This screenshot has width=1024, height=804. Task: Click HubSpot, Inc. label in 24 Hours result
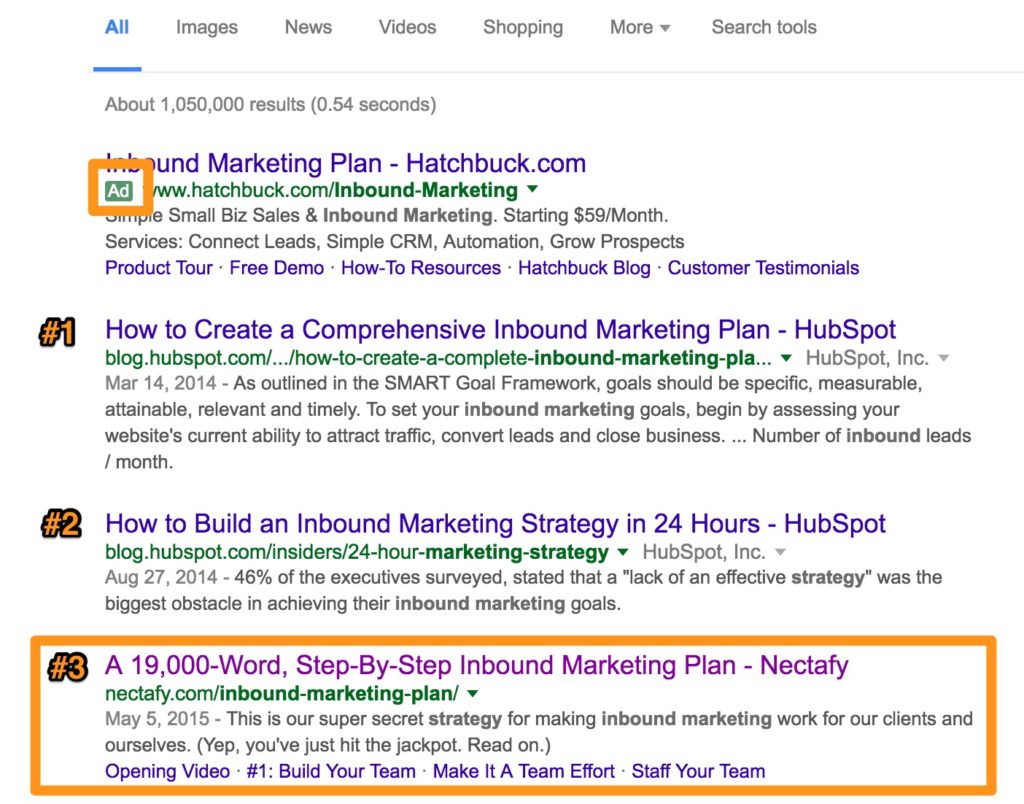[x=703, y=552]
